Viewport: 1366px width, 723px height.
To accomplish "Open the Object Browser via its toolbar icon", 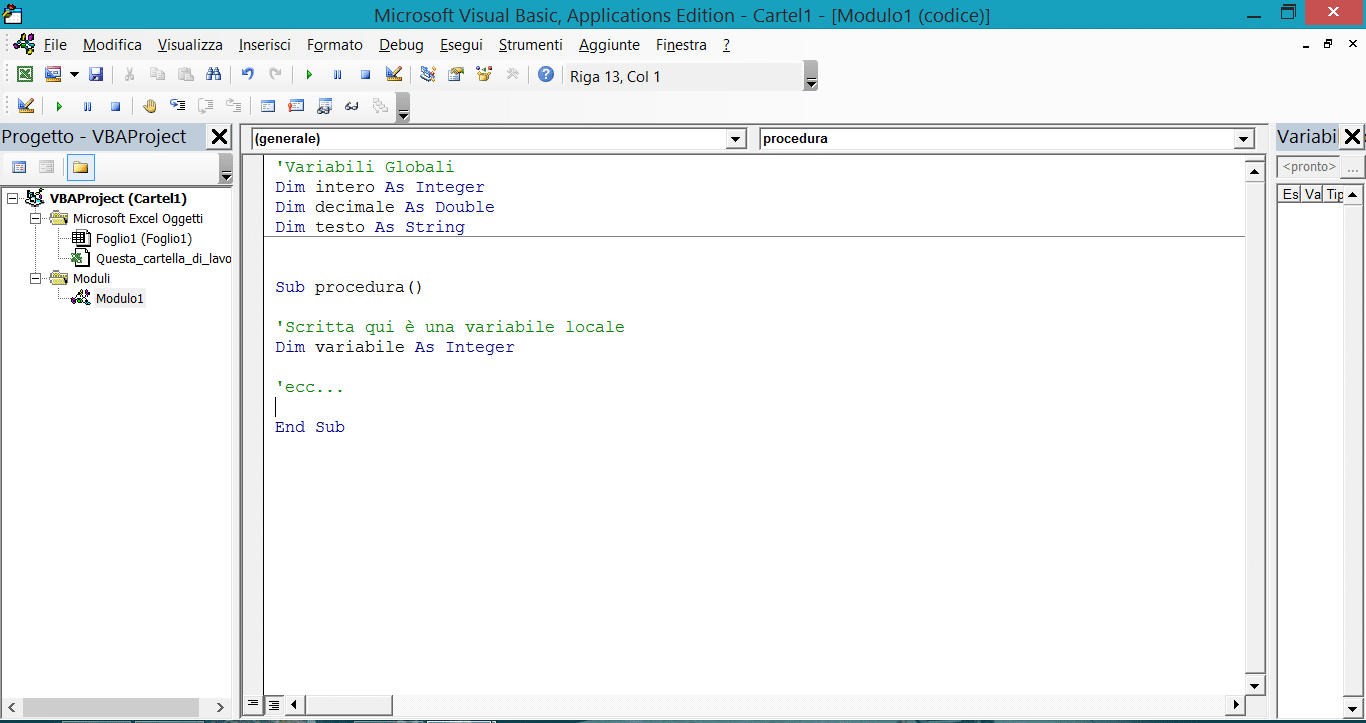I will (x=482, y=74).
